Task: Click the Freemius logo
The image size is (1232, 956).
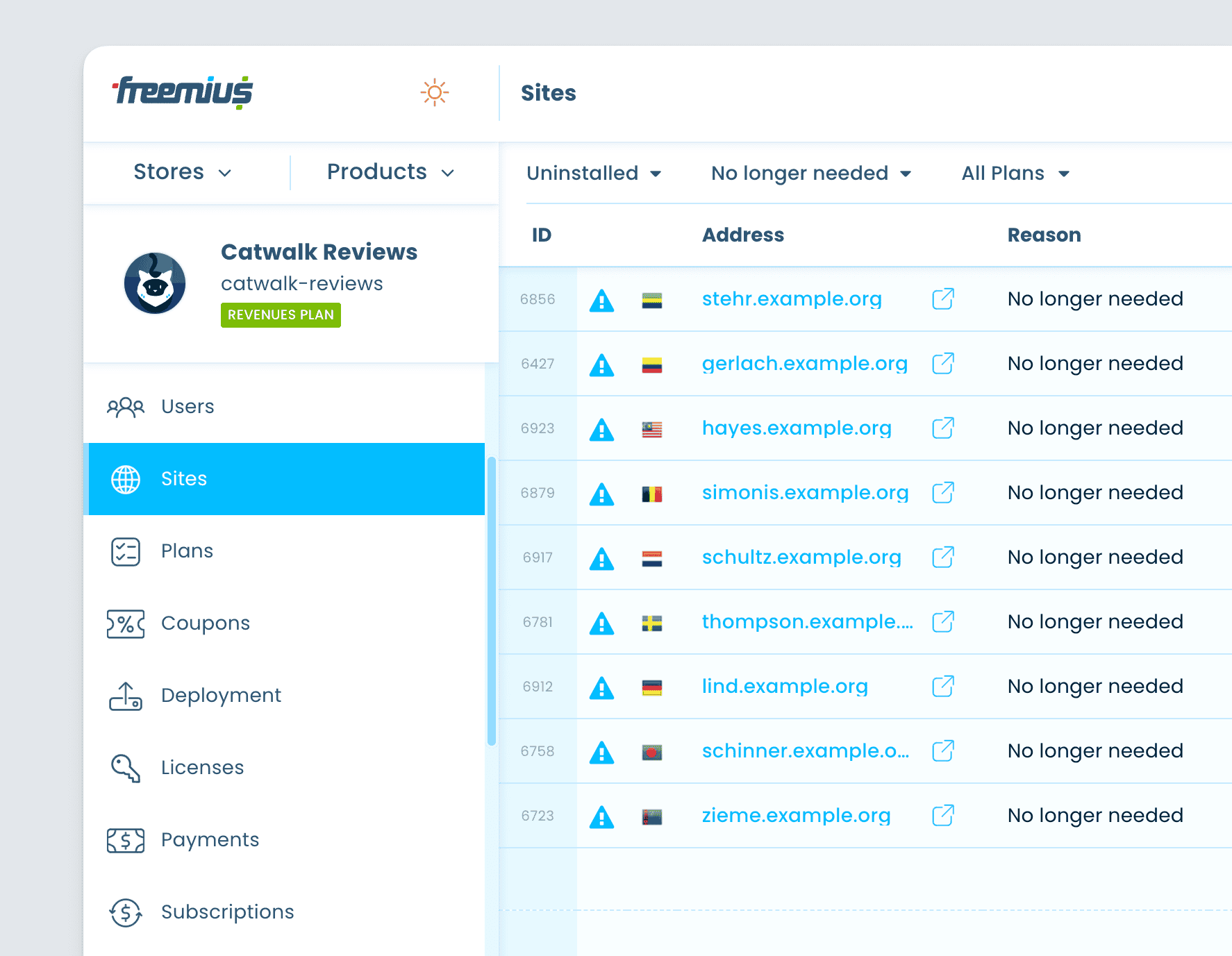Action: click(183, 92)
